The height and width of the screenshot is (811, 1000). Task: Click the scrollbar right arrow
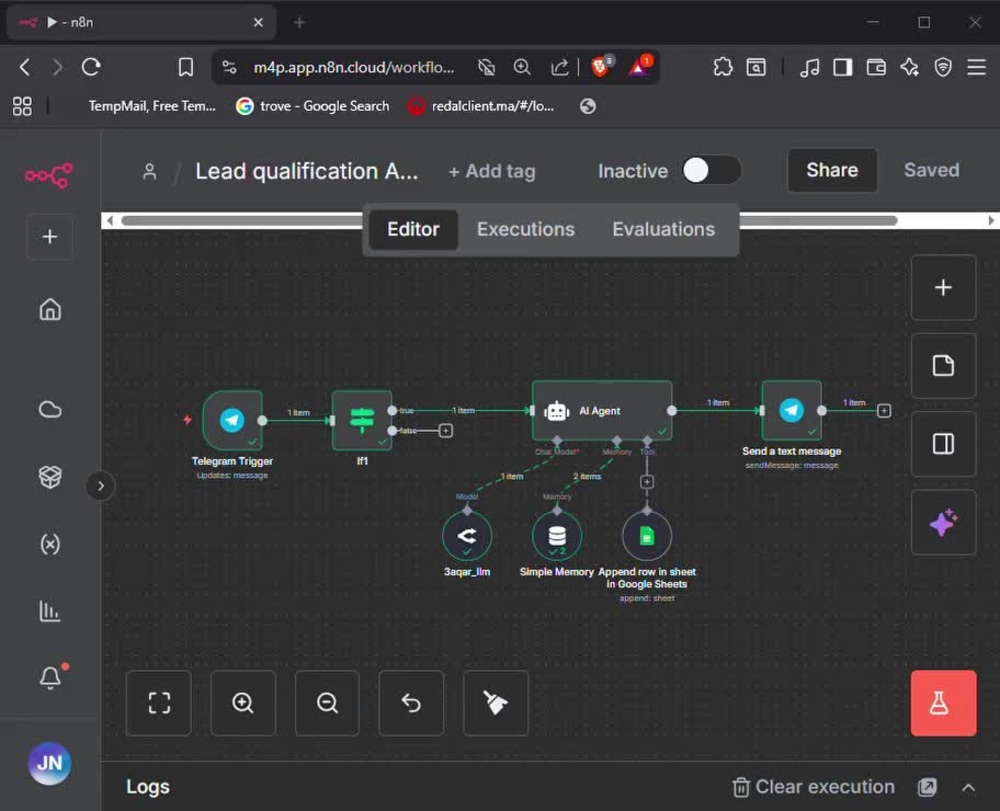tap(990, 221)
